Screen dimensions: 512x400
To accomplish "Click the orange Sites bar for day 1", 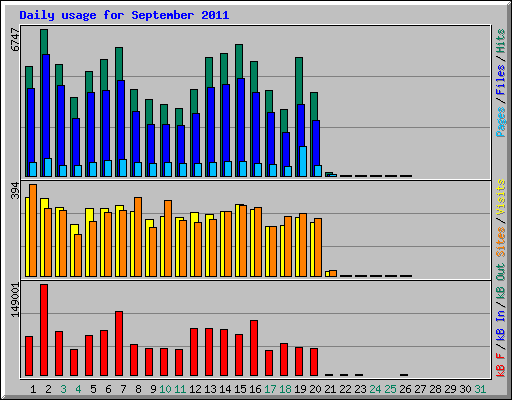I will 33,230.
